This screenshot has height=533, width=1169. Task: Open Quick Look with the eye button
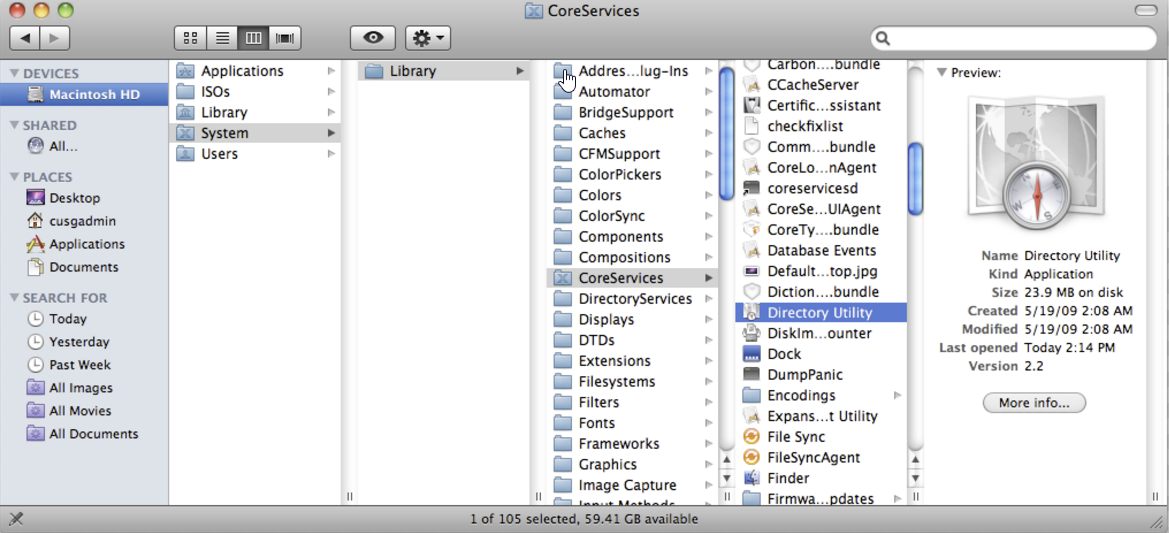[373, 37]
